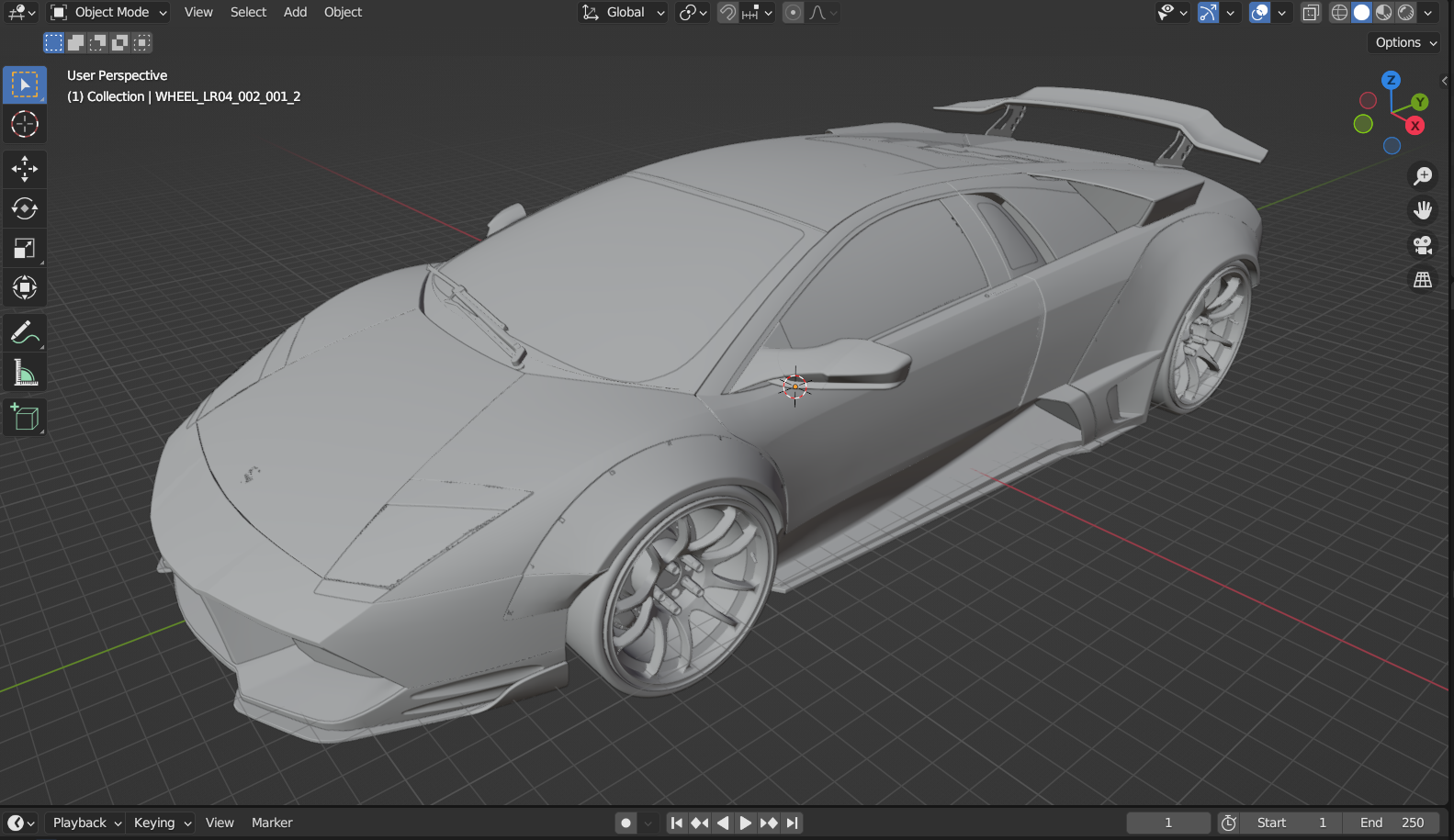Click the viewport zoom magnifier icon
This screenshot has width=1454, height=840.
coord(1423,175)
